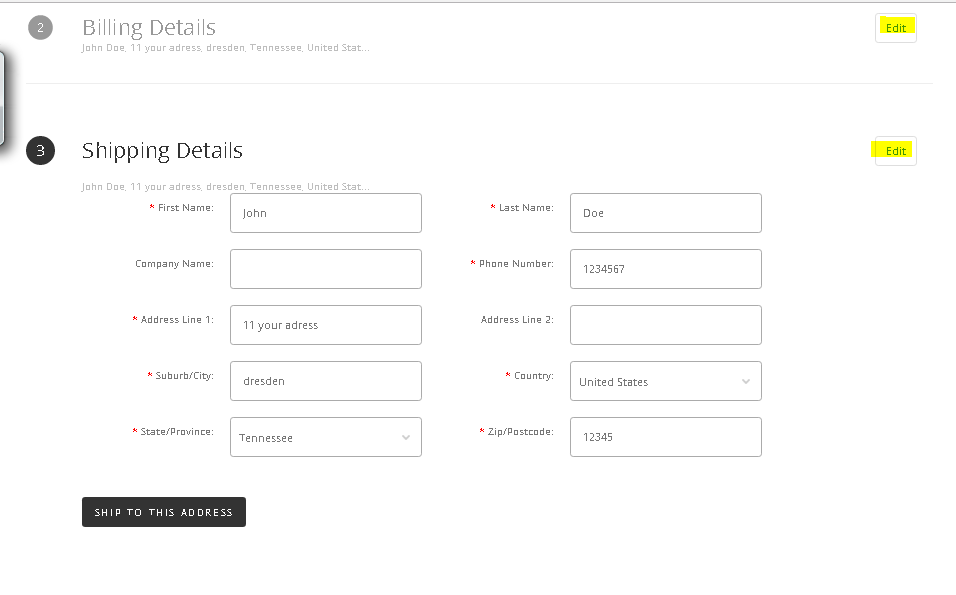Screen dimensions: 956x595
Task: Click the Shipping Details heading
Action: [x=162, y=151]
